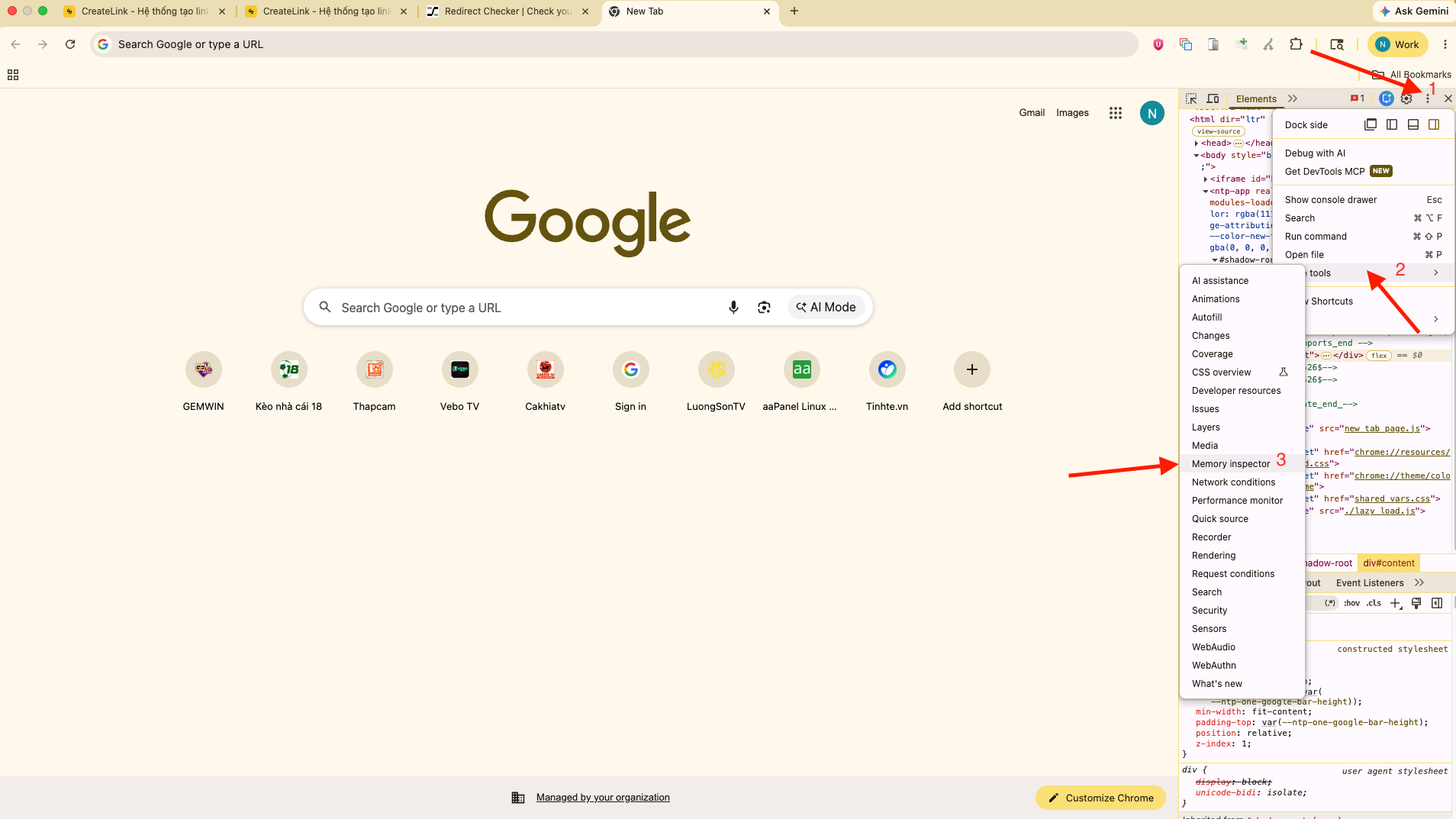Collapse the ntp-app element node
The width and height of the screenshot is (1456, 819).
1206,192
